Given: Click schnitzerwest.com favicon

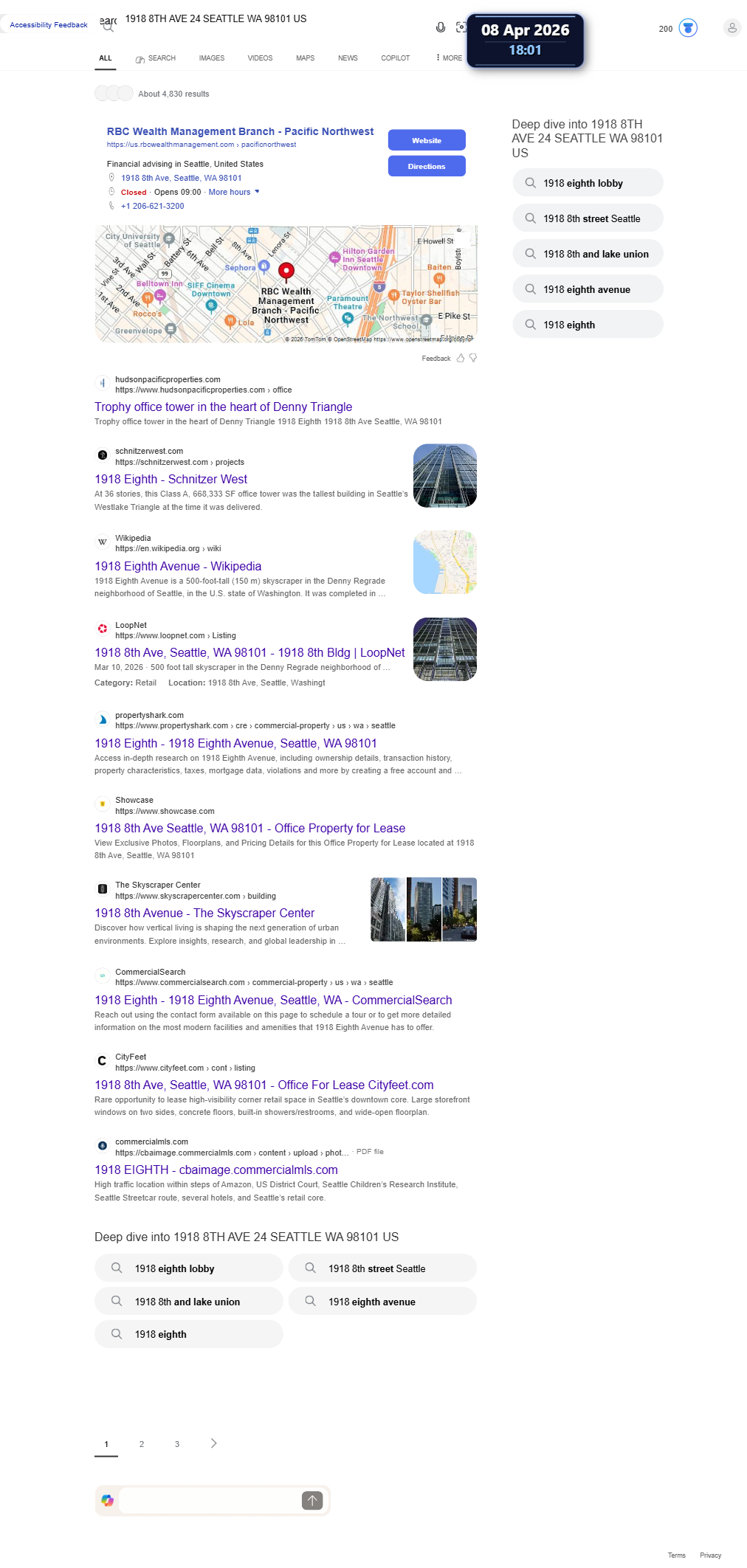Looking at the screenshot, I should click(x=102, y=455).
